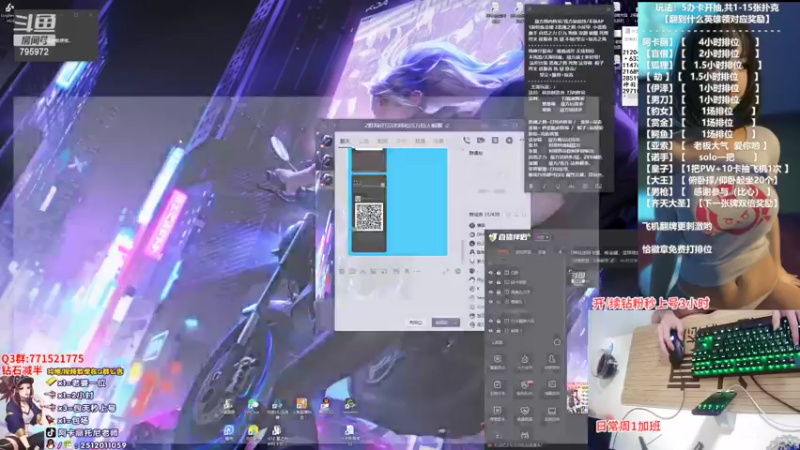Toggle eye visibility of top source in streaming assistant
The width and height of the screenshot is (800, 450).
coord(491,272)
